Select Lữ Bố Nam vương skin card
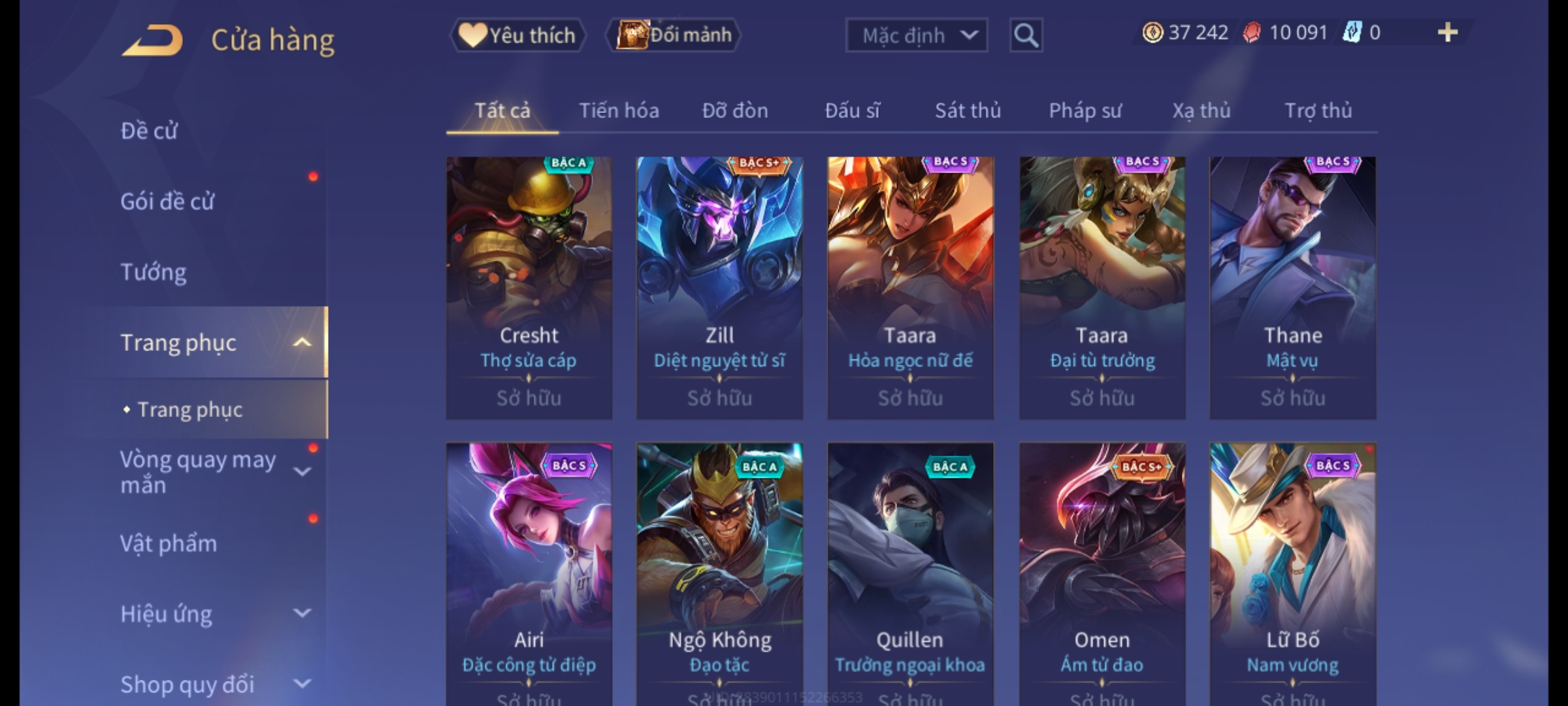 1292,574
